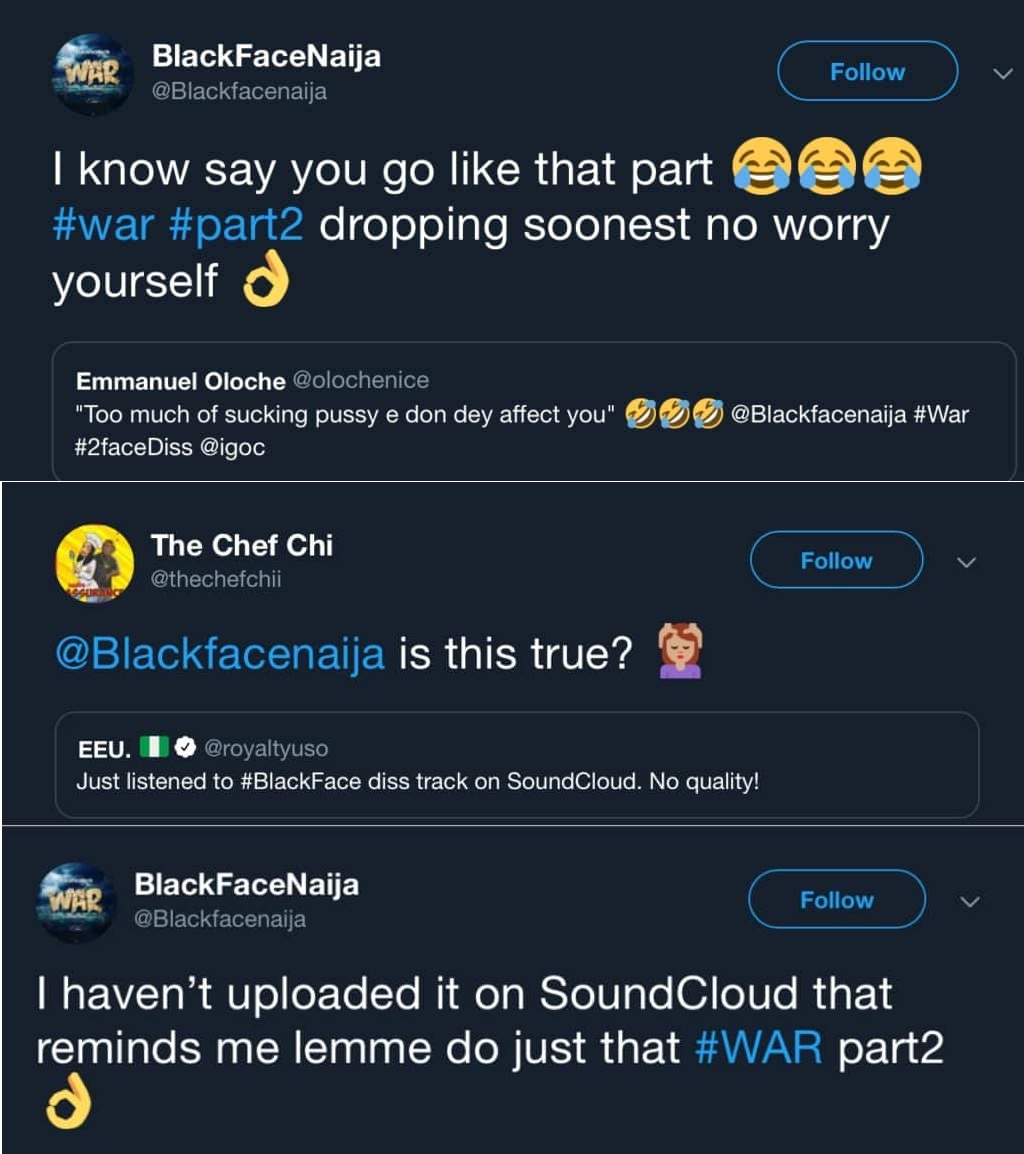Click BlackFaceNaija's WAR avatar in first tweet

pyautogui.click(x=92, y=74)
